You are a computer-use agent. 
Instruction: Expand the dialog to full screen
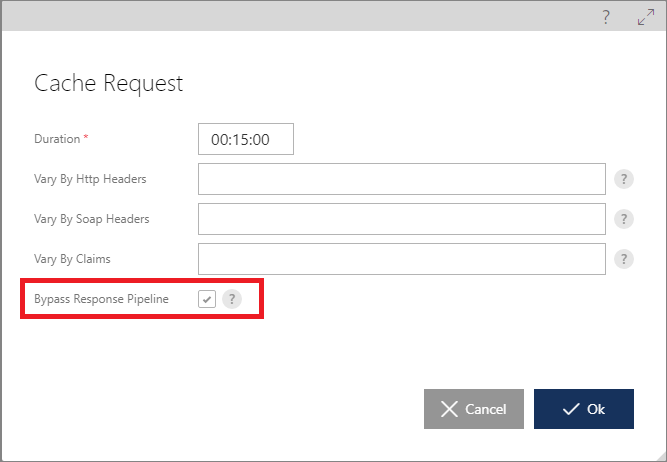pyautogui.click(x=646, y=17)
